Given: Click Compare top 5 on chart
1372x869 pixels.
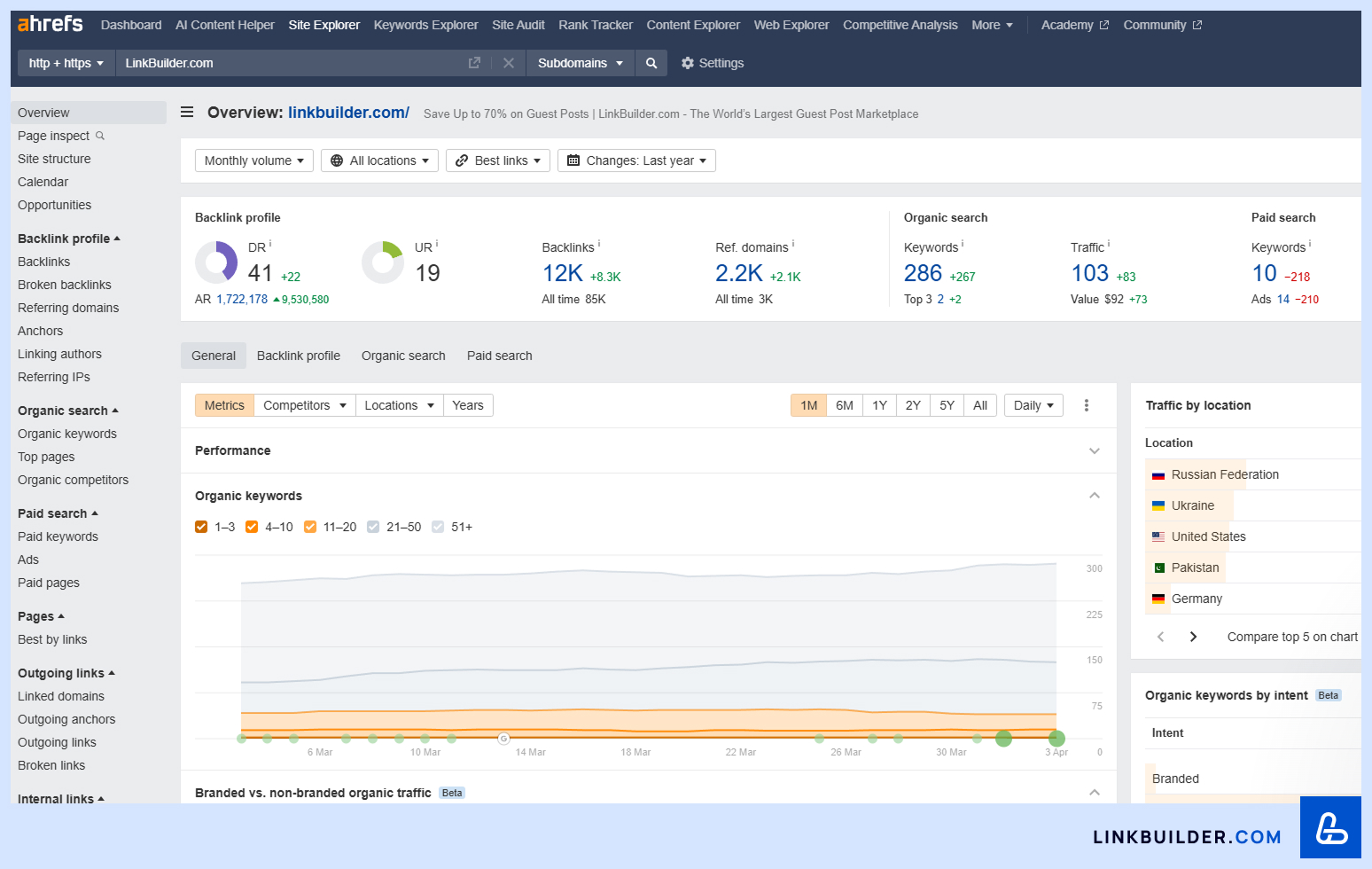Looking at the screenshot, I should click(1292, 637).
